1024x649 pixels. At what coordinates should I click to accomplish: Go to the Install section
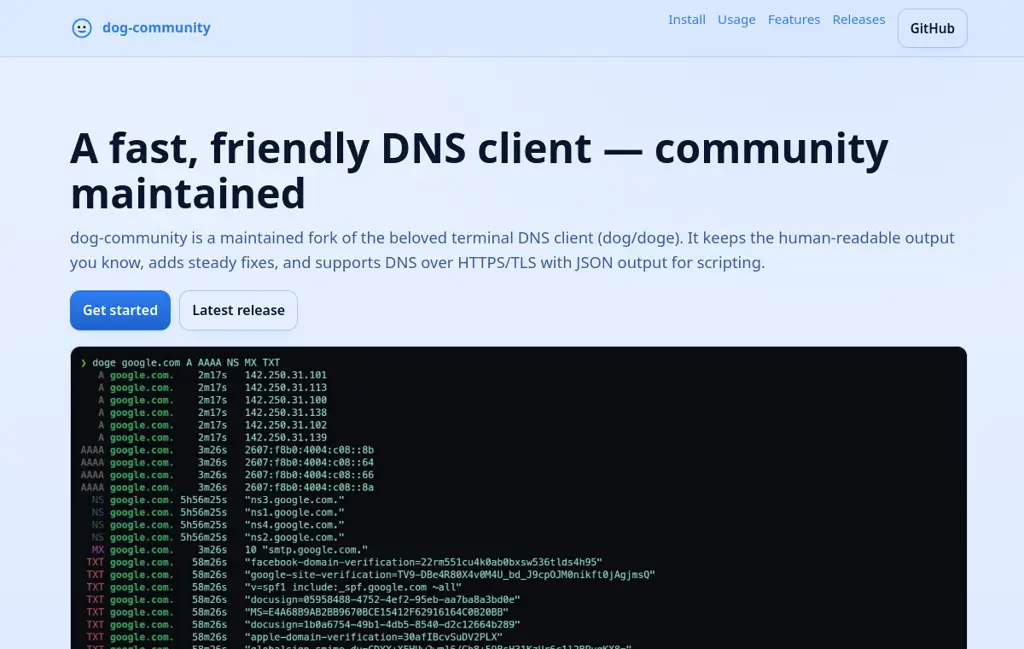686,20
